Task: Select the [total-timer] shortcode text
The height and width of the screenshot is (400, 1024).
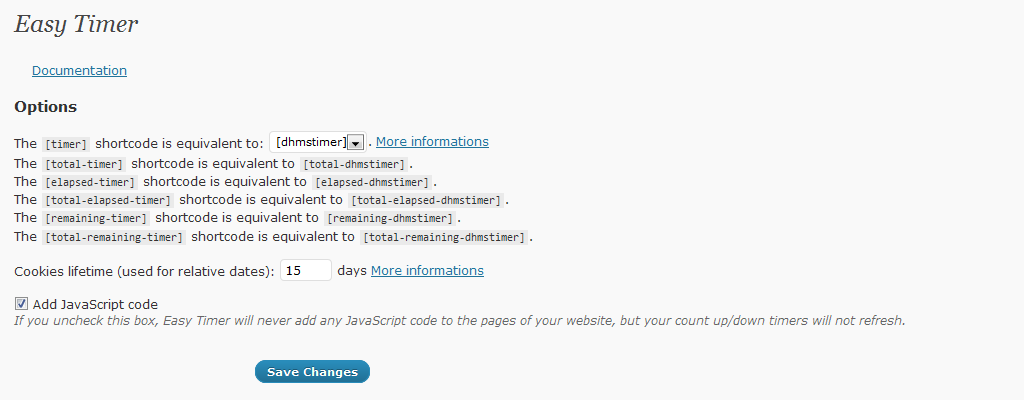Action: (x=84, y=164)
